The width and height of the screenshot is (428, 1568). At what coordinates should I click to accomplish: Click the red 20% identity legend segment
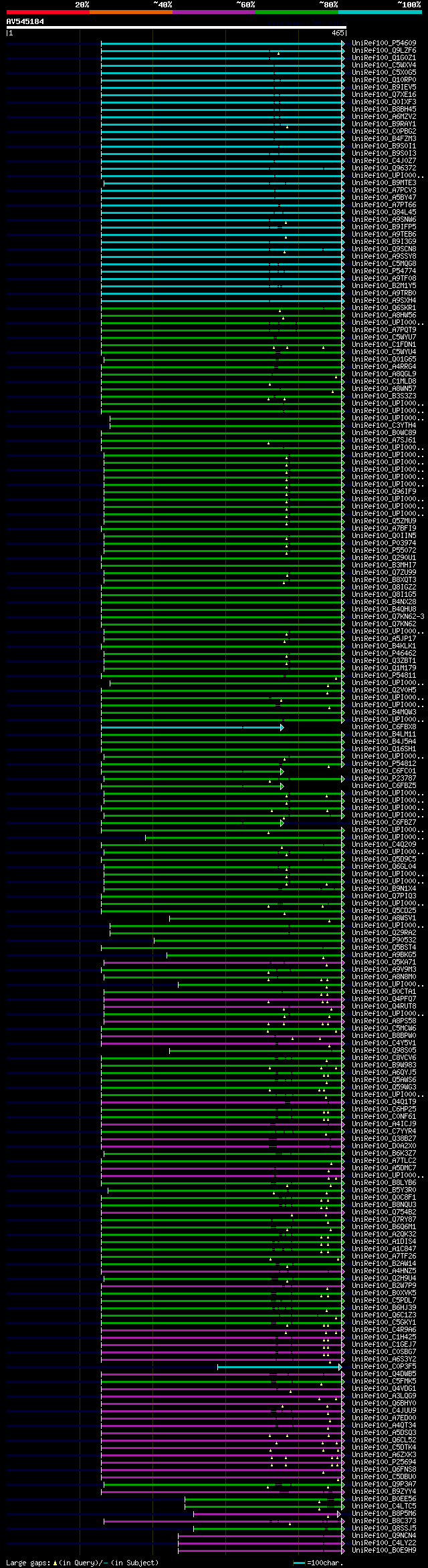click(x=48, y=11)
